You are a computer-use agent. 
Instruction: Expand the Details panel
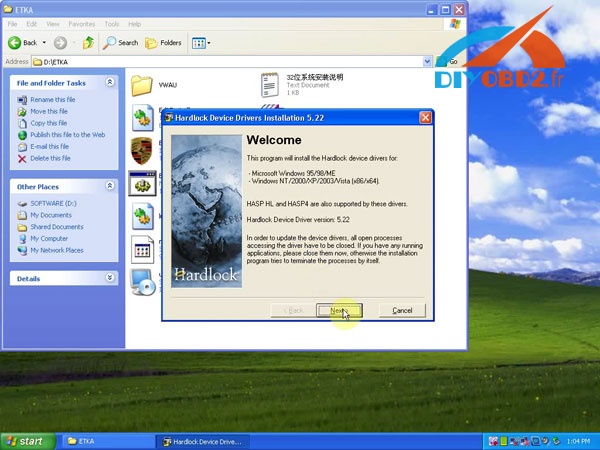(110, 278)
